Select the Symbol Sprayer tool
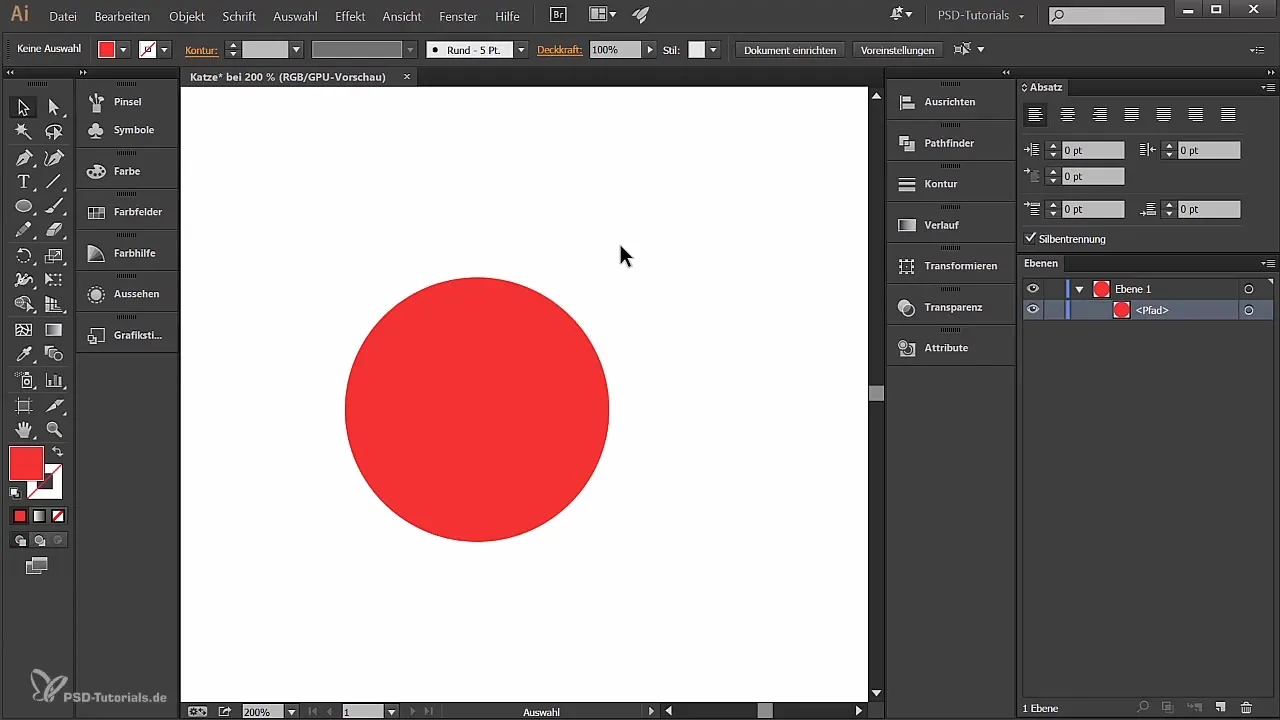The image size is (1280, 720). [23, 380]
